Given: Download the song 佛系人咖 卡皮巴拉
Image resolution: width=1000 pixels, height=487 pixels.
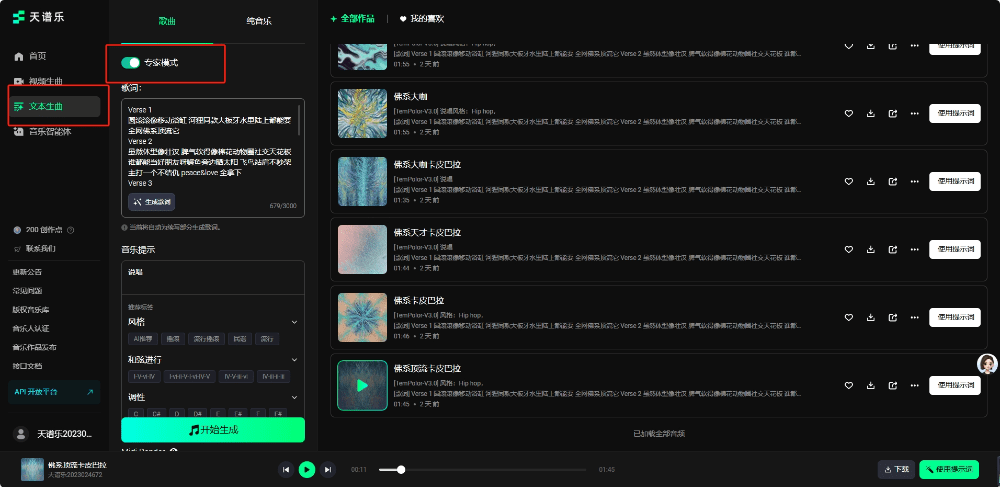Looking at the screenshot, I should pyautogui.click(x=871, y=181).
